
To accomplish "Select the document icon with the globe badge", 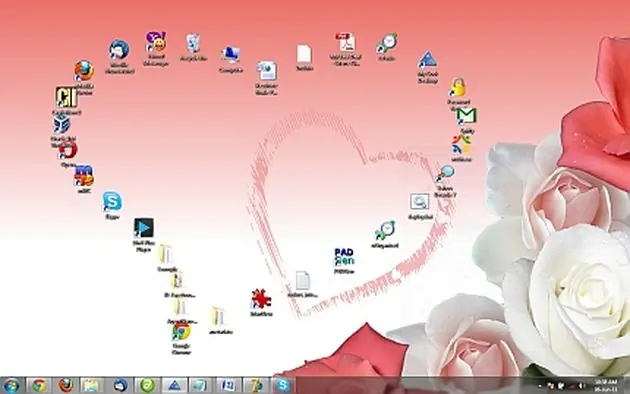I will point(267,71).
